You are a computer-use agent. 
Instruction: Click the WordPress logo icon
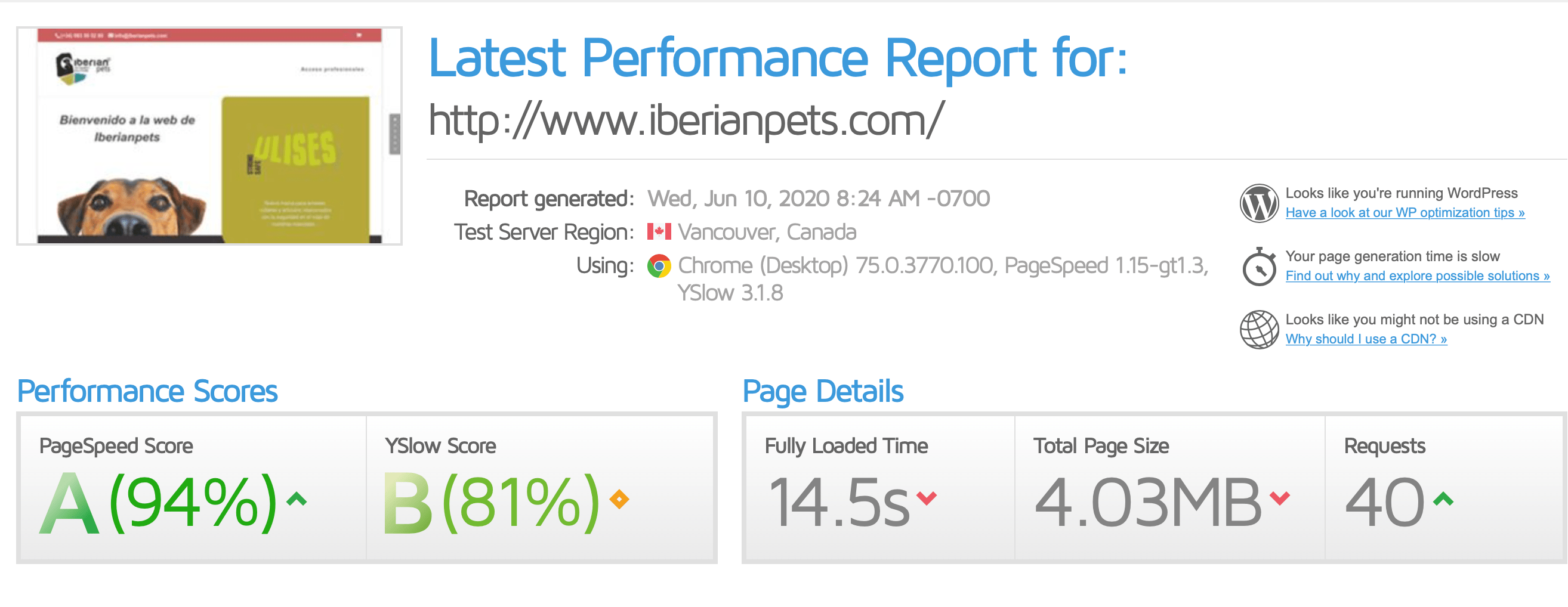(1259, 203)
